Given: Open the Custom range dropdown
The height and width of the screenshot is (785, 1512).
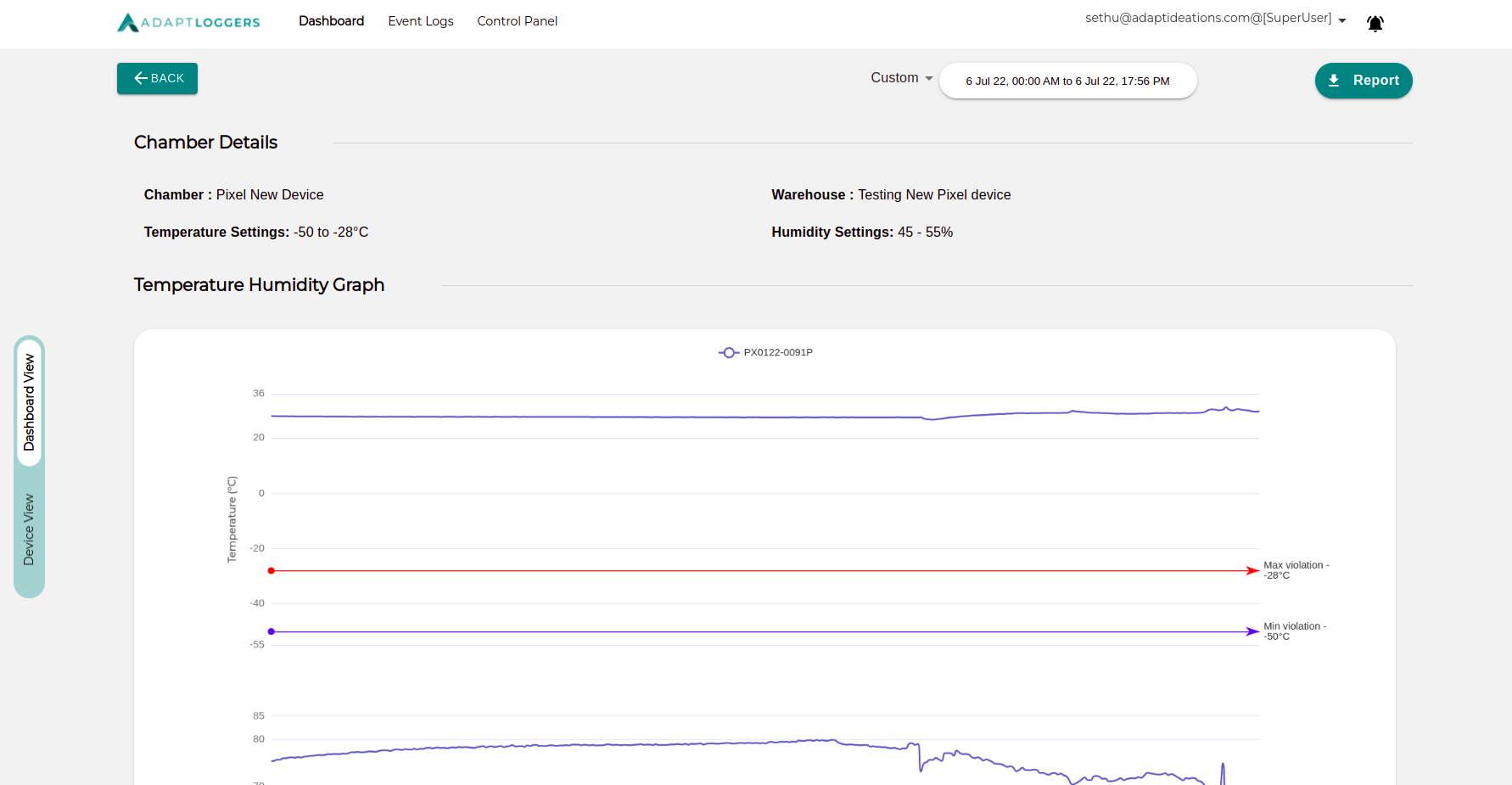Looking at the screenshot, I should pyautogui.click(x=902, y=78).
